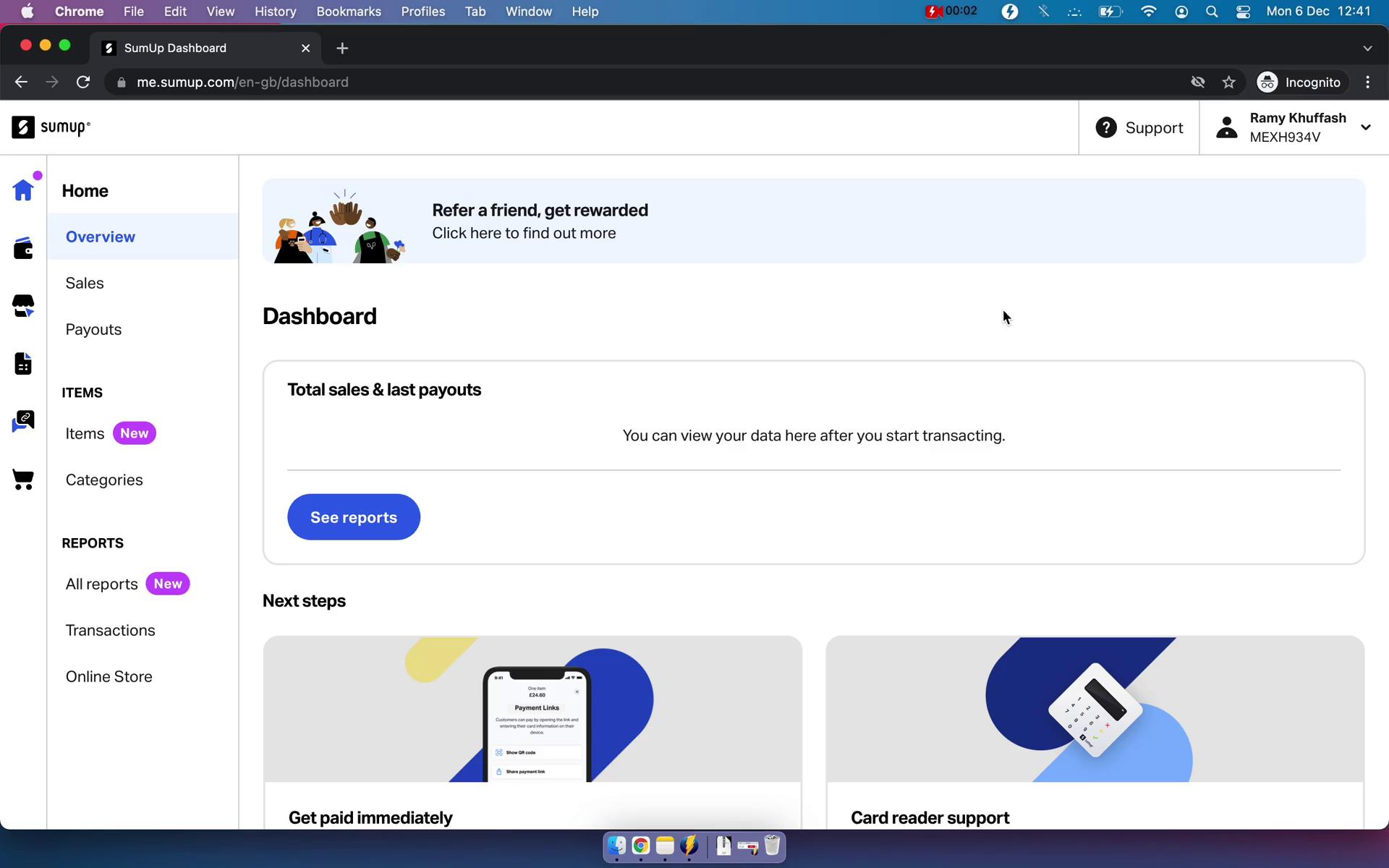Image resolution: width=1389 pixels, height=868 pixels.
Task: Select the Payouts menu item
Action: 93,329
